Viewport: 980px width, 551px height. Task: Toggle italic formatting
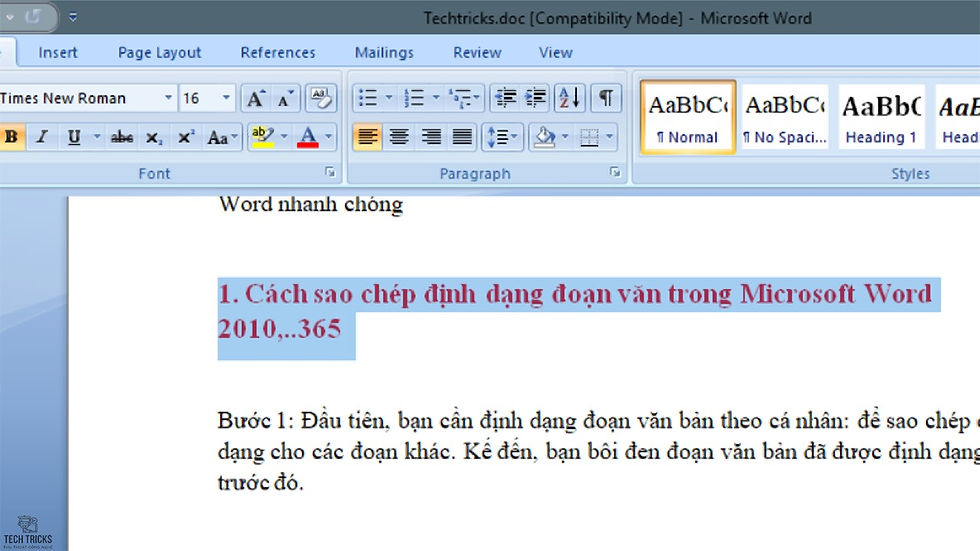[x=42, y=137]
